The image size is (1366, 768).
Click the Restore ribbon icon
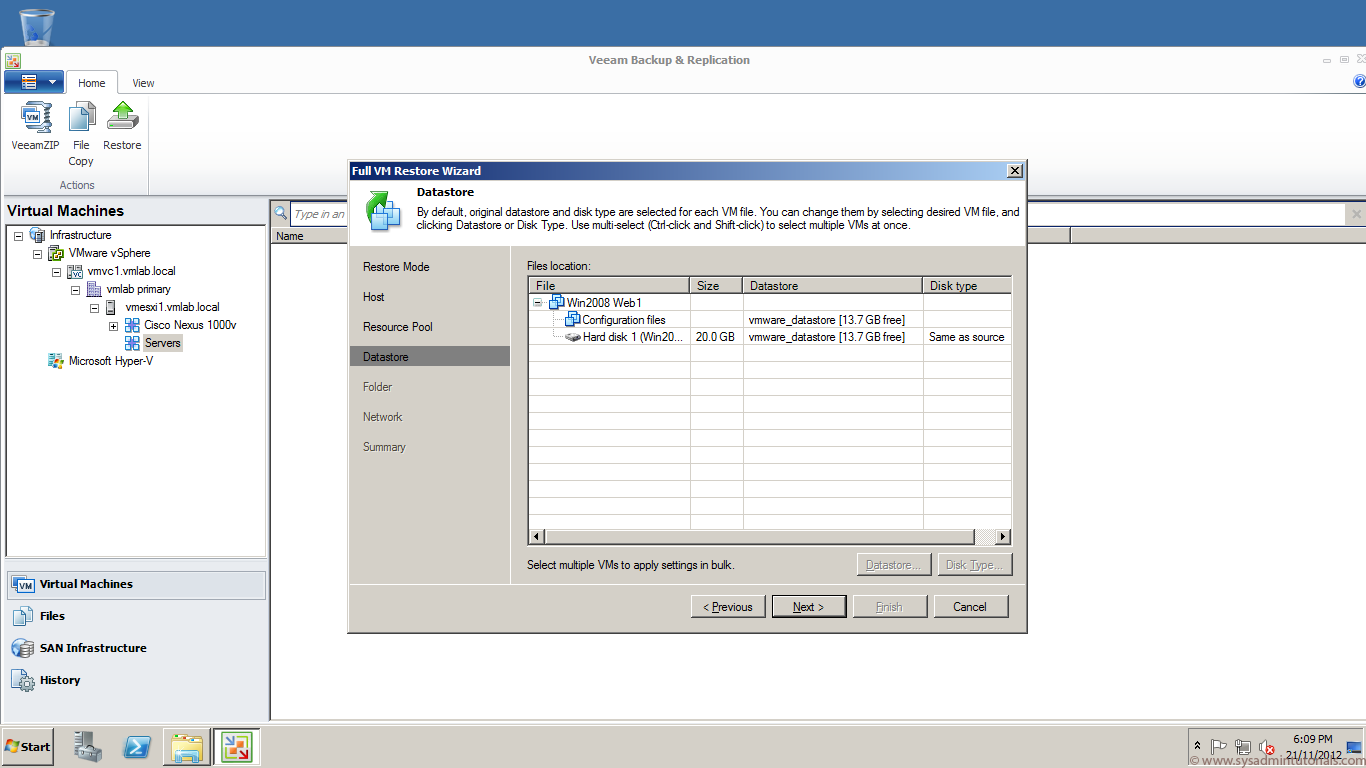[x=122, y=117]
